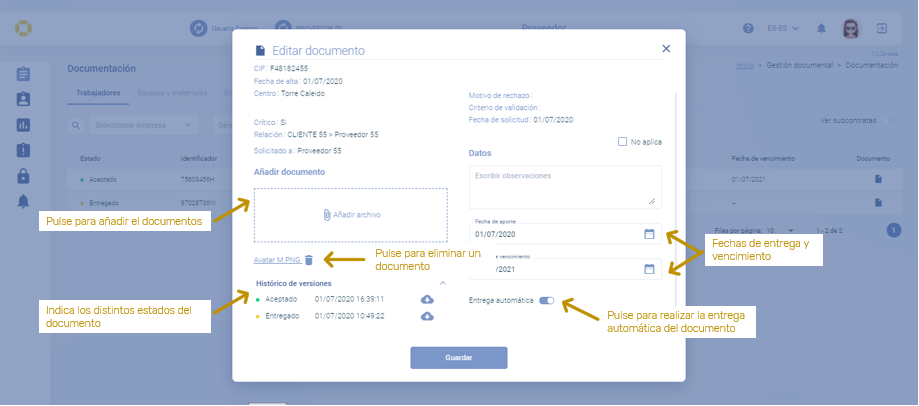Click the Estado column header
Viewport: 919px width, 406px height.
coord(90,158)
